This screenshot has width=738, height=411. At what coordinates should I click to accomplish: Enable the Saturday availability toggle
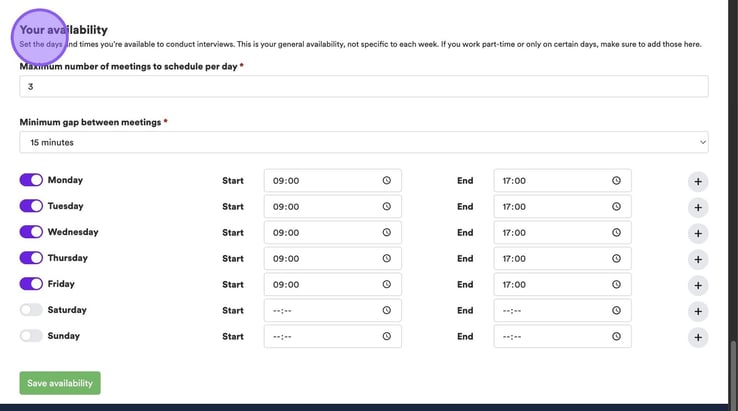31,310
